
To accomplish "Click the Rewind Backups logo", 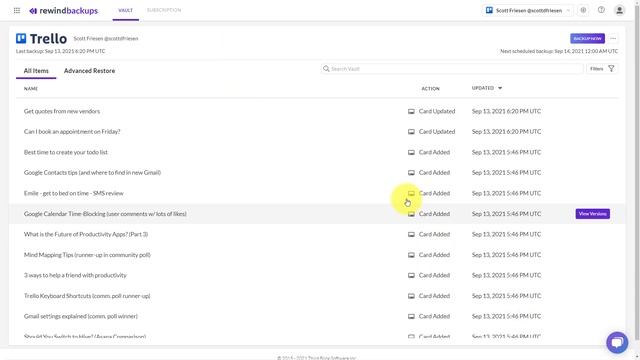I will (x=64, y=11).
